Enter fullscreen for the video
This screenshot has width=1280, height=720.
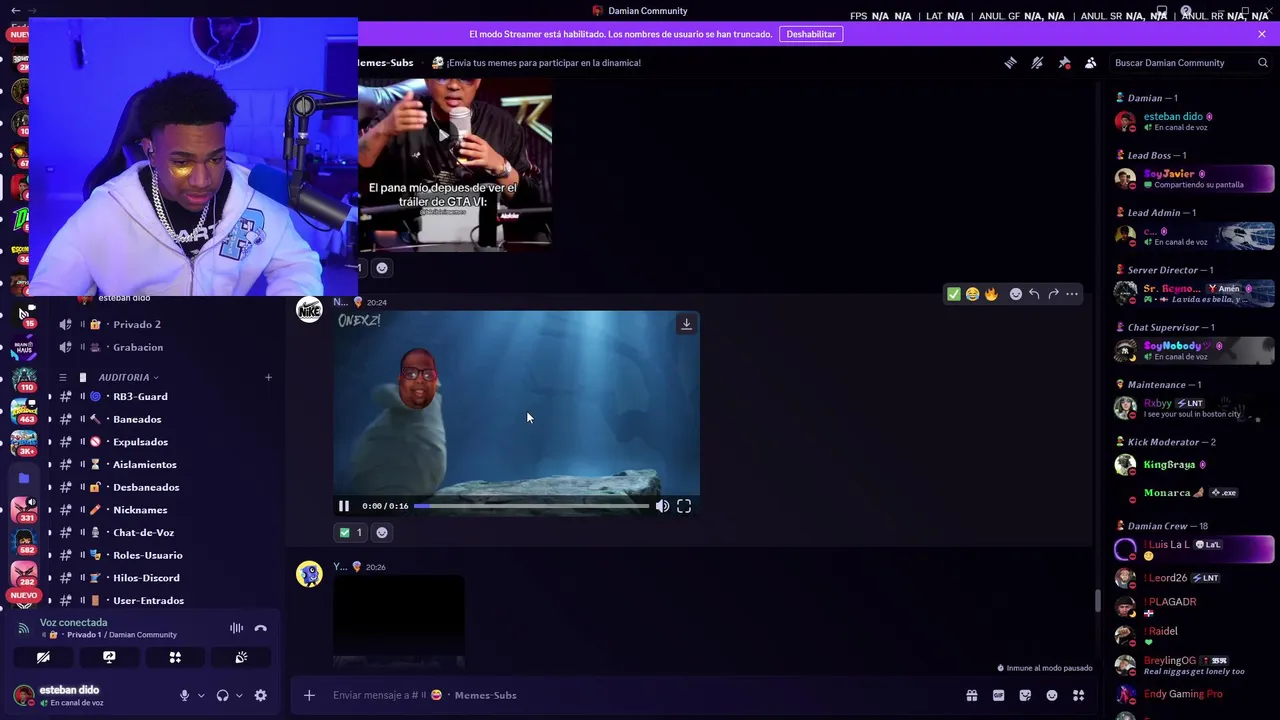click(x=684, y=506)
